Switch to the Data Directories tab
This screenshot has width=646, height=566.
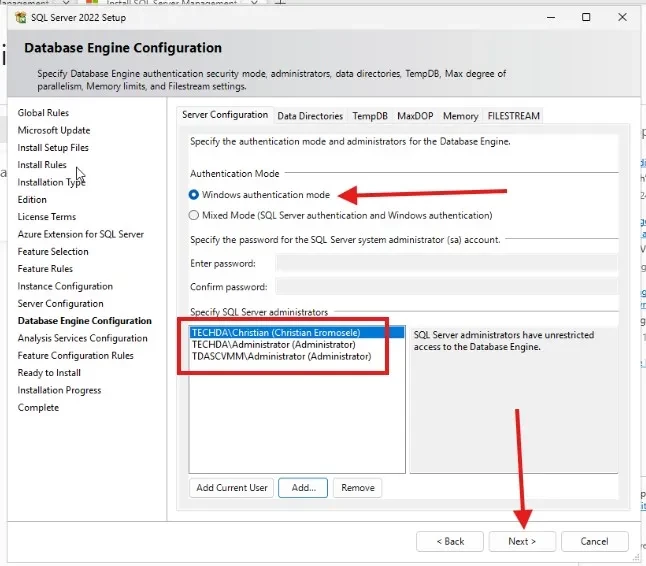pos(310,116)
